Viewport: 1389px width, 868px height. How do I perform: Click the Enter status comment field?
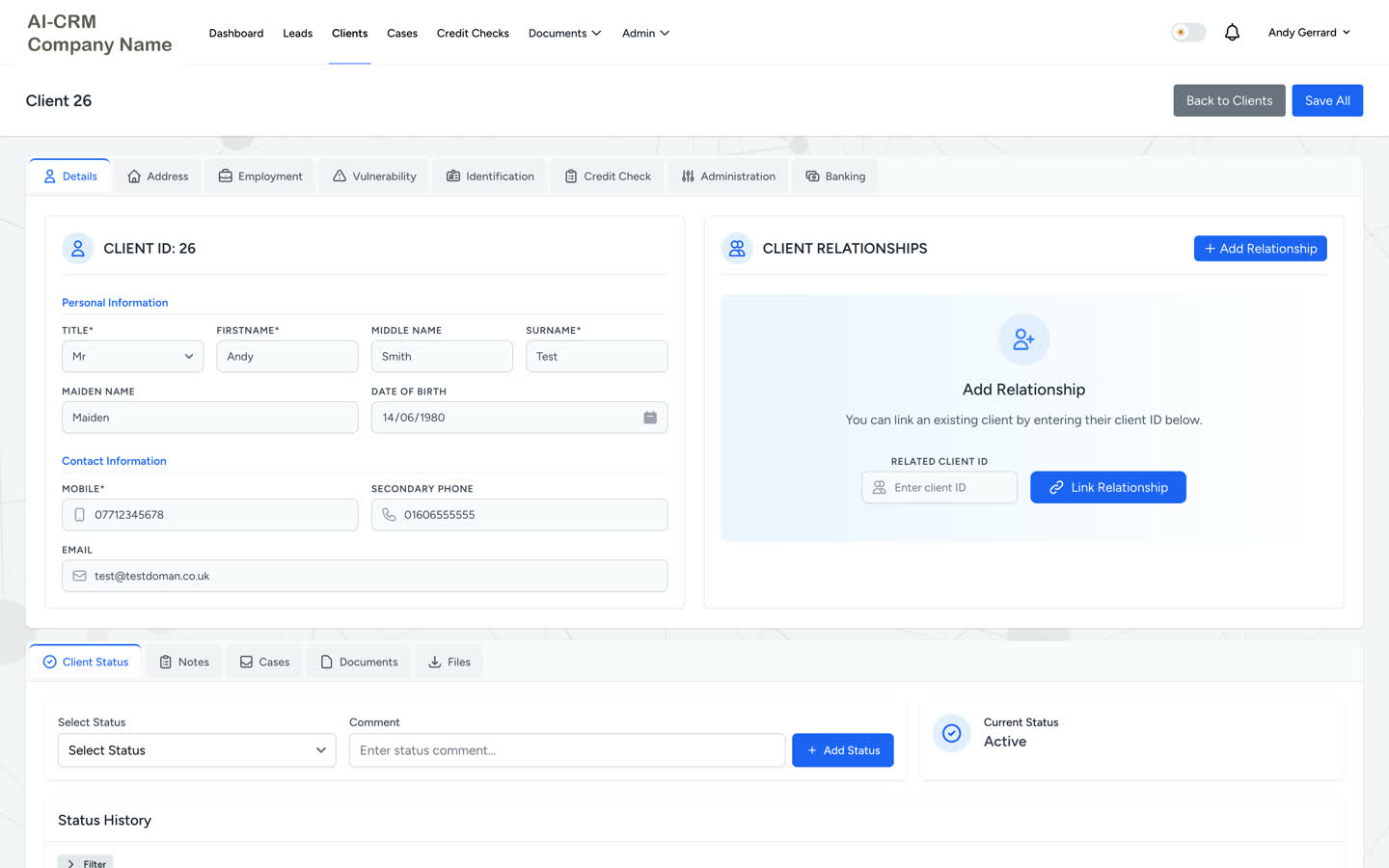pyautogui.click(x=567, y=750)
